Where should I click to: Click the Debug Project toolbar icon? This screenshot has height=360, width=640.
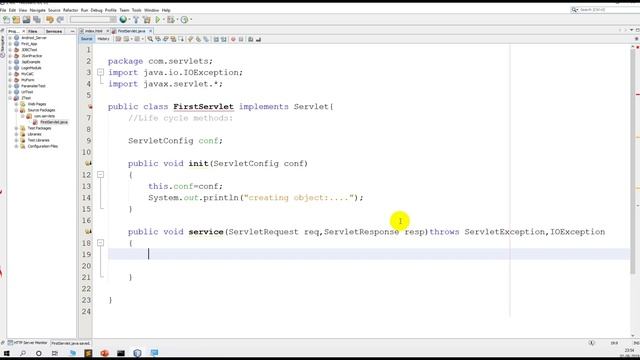[x=171, y=20]
